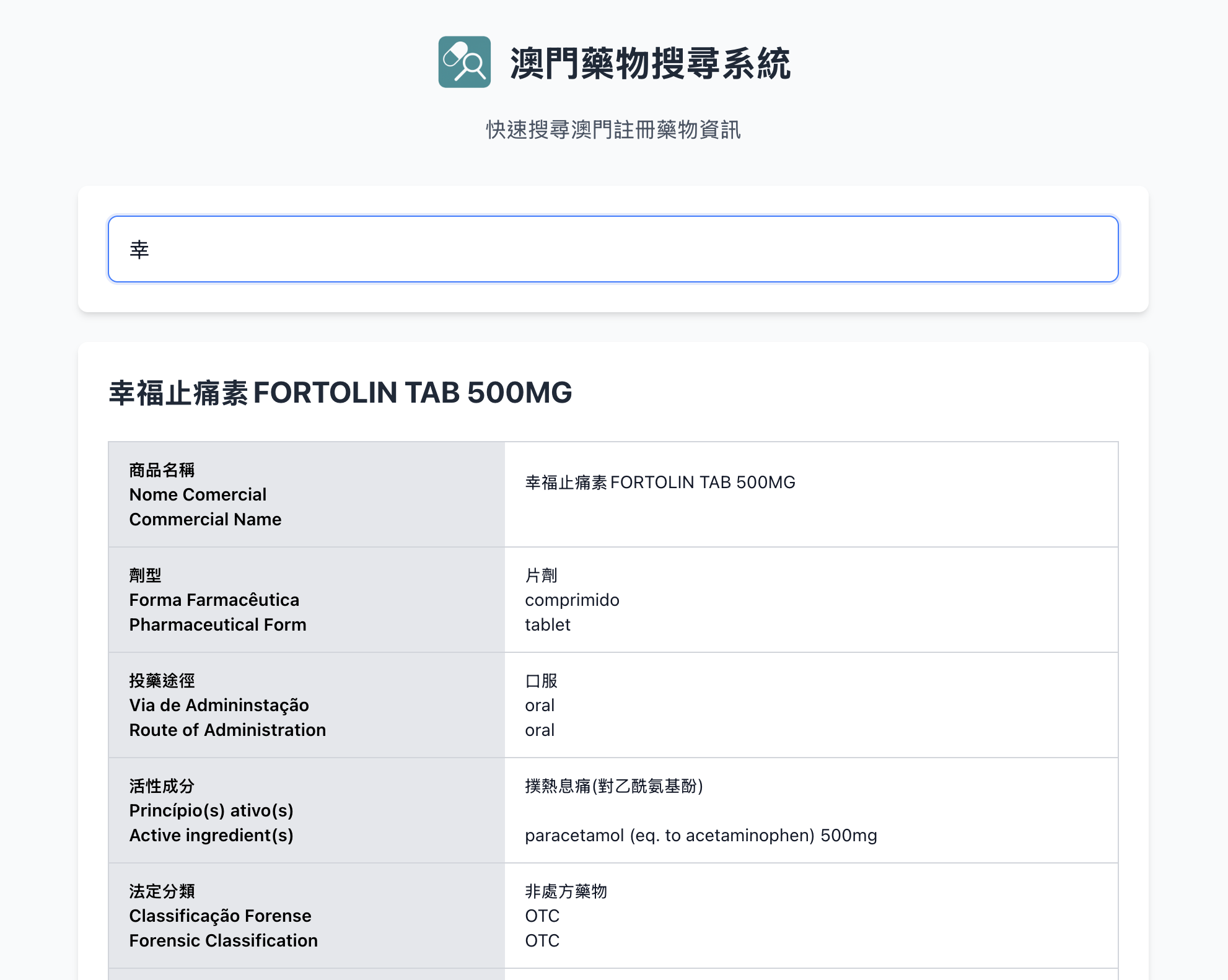The height and width of the screenshot is (980, 1228).
Task: Select the tablet dosage form value
Action: pos(547,624)
